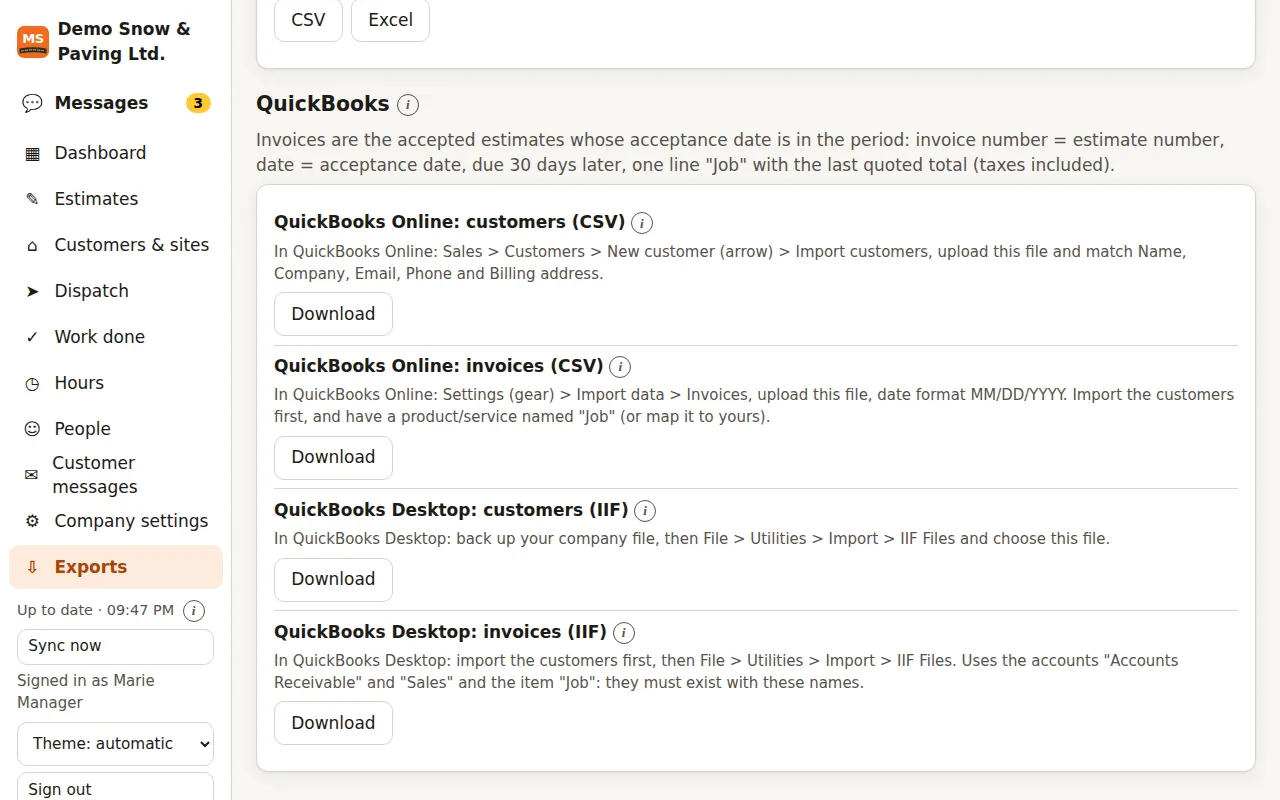Click the Customer messages envelope icon

[31, 475]
